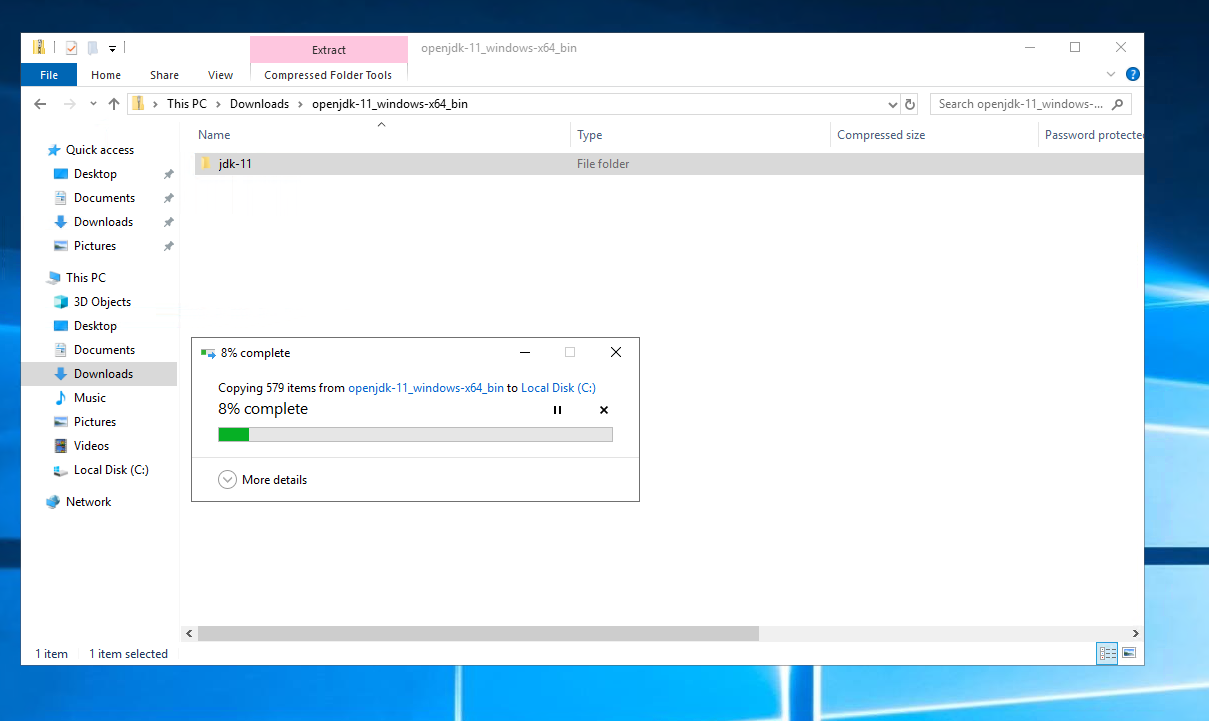Viewport: 1209px width, 721px height.
Task: Click the Forward navigation arrow
Action: pos(69,104)
